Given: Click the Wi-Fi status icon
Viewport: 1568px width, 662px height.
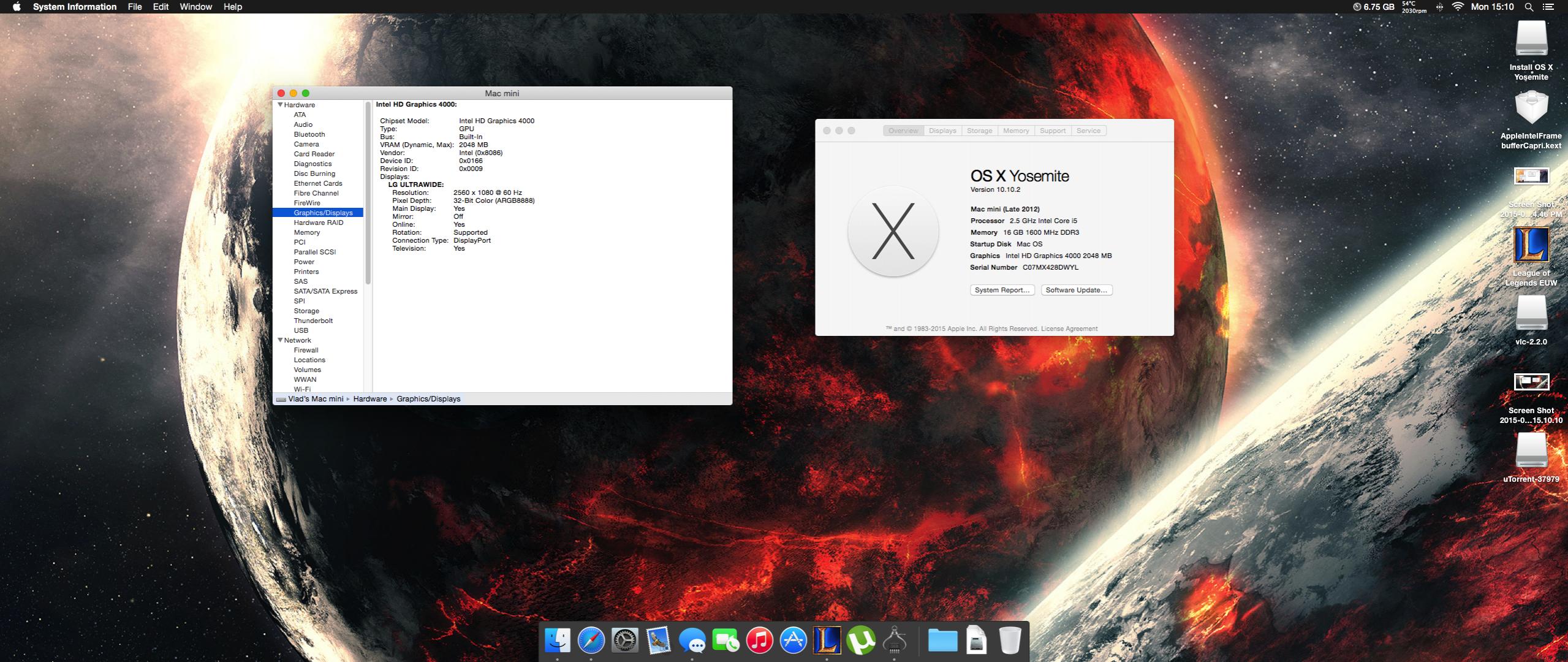Looking at the screenshot, I should (x=1458, y=7).
